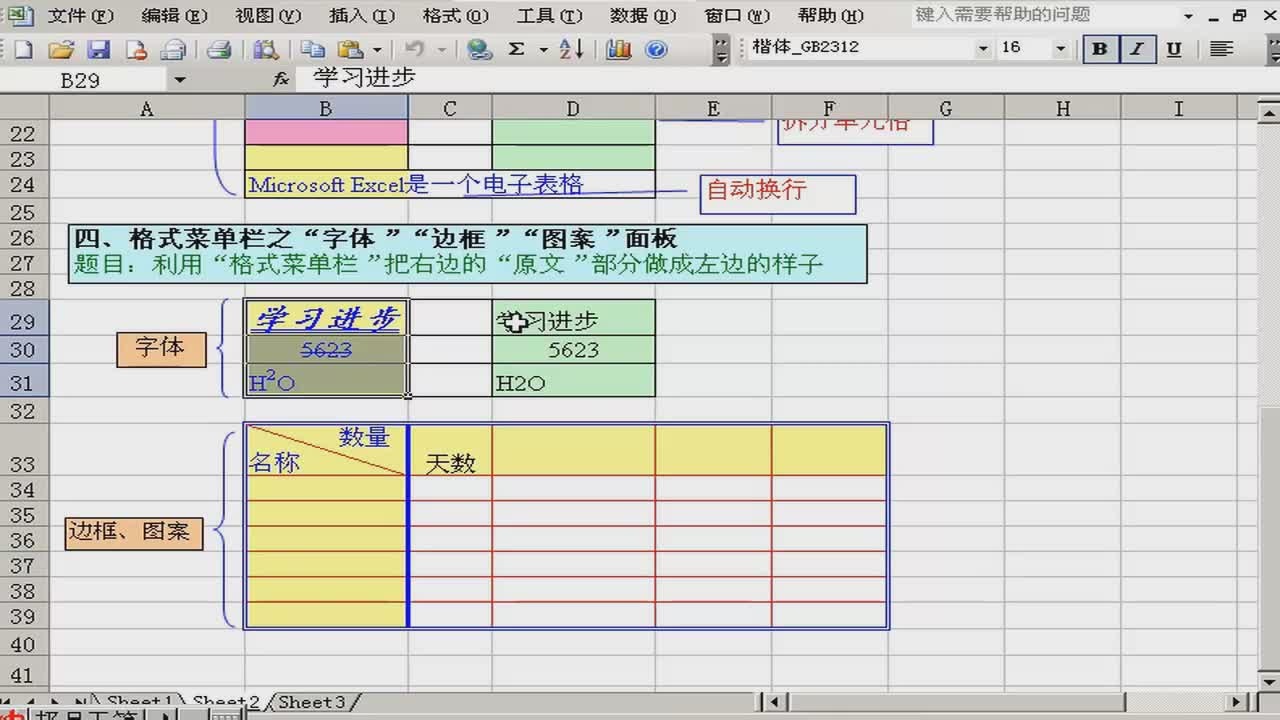Open 工具(T) menu
The width and height of the screenshot is (1280, 720).
click(550, 16)
